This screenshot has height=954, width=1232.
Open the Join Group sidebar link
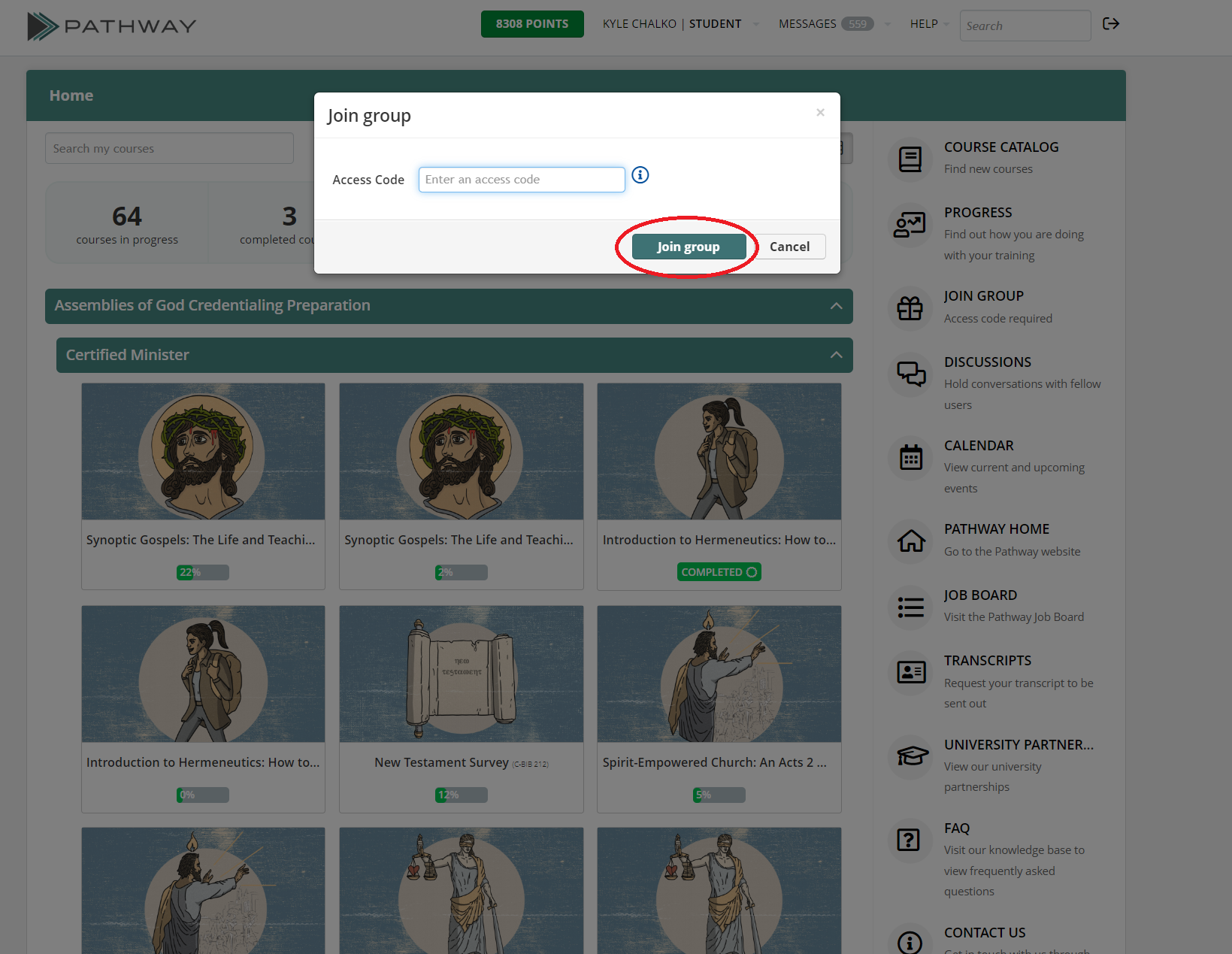[x=984, y=296]
